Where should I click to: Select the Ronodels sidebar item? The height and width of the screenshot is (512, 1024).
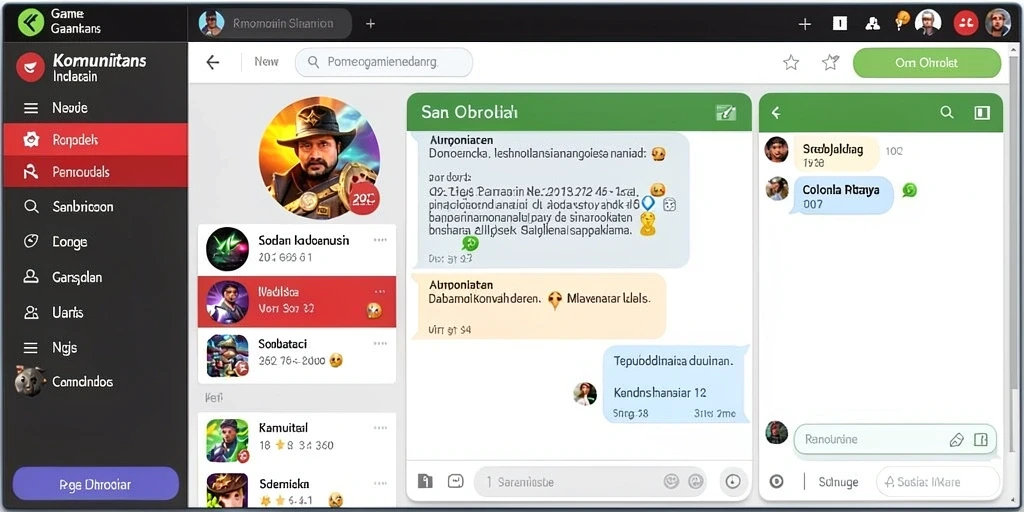(95, 140)
